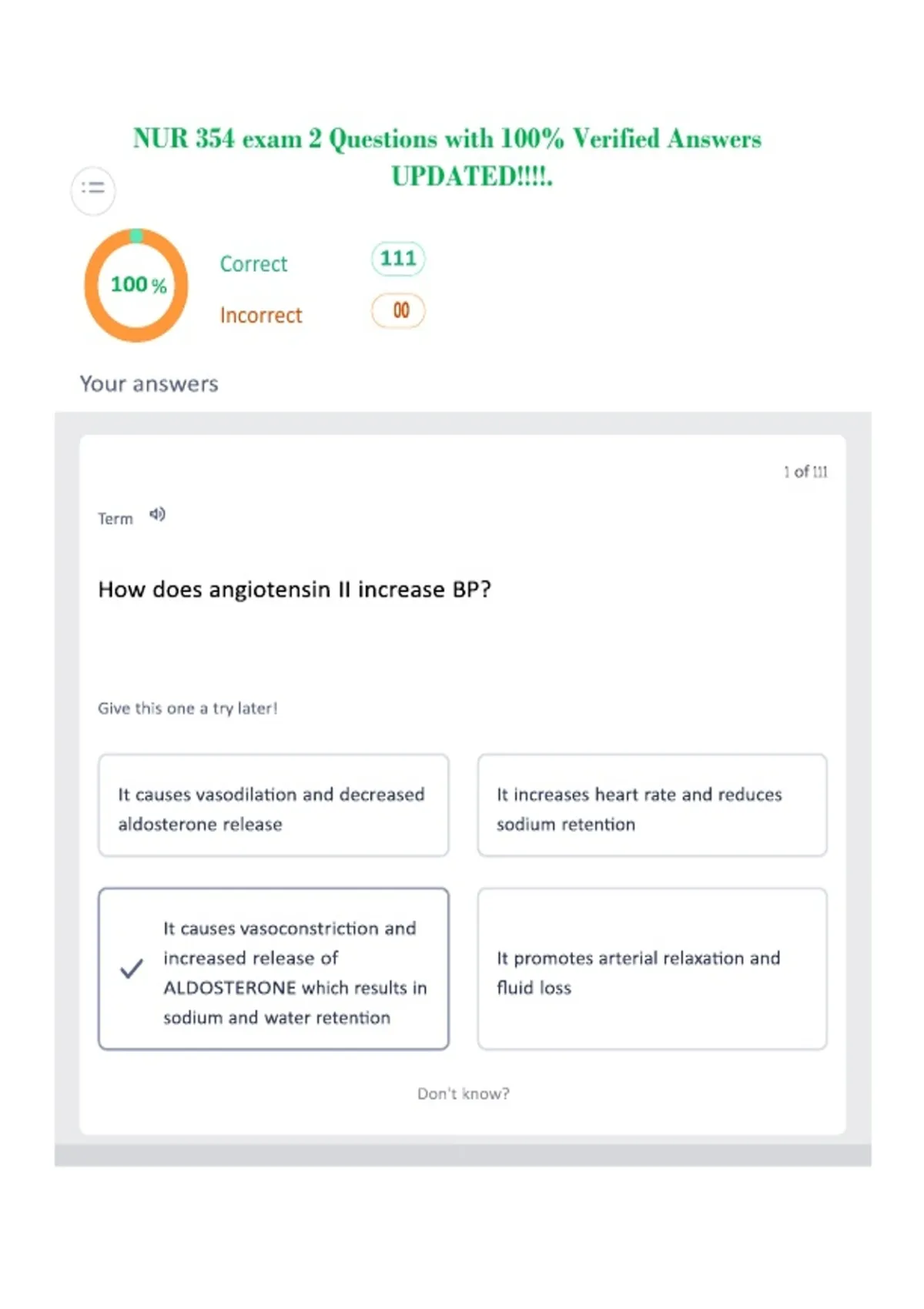Choose the increases heart rate answer
Viewport: 924px width, 1309px height.
click(652, 805)
